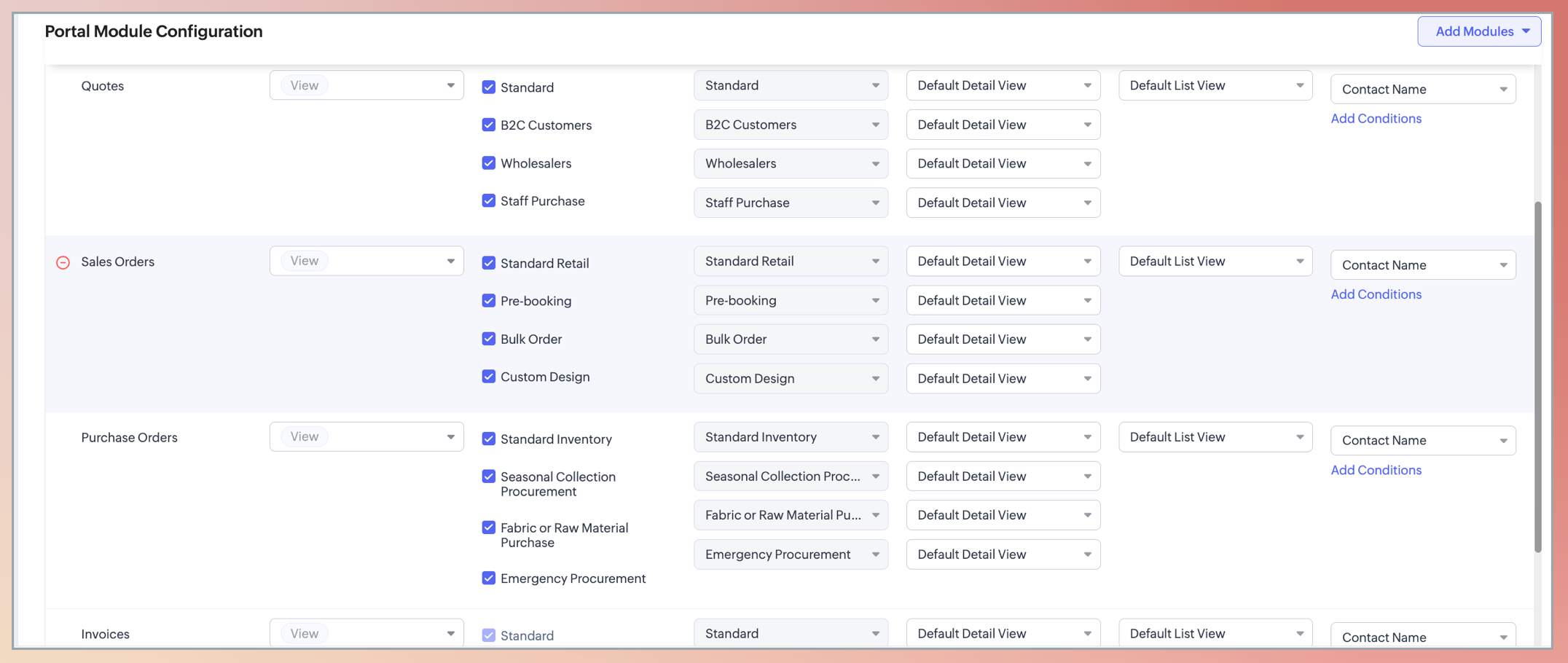This screenshot has height=663, width=1568.
Task: Open the Add Modules dropdown button
Action: pyautogui.click(x=1478, y=31)
